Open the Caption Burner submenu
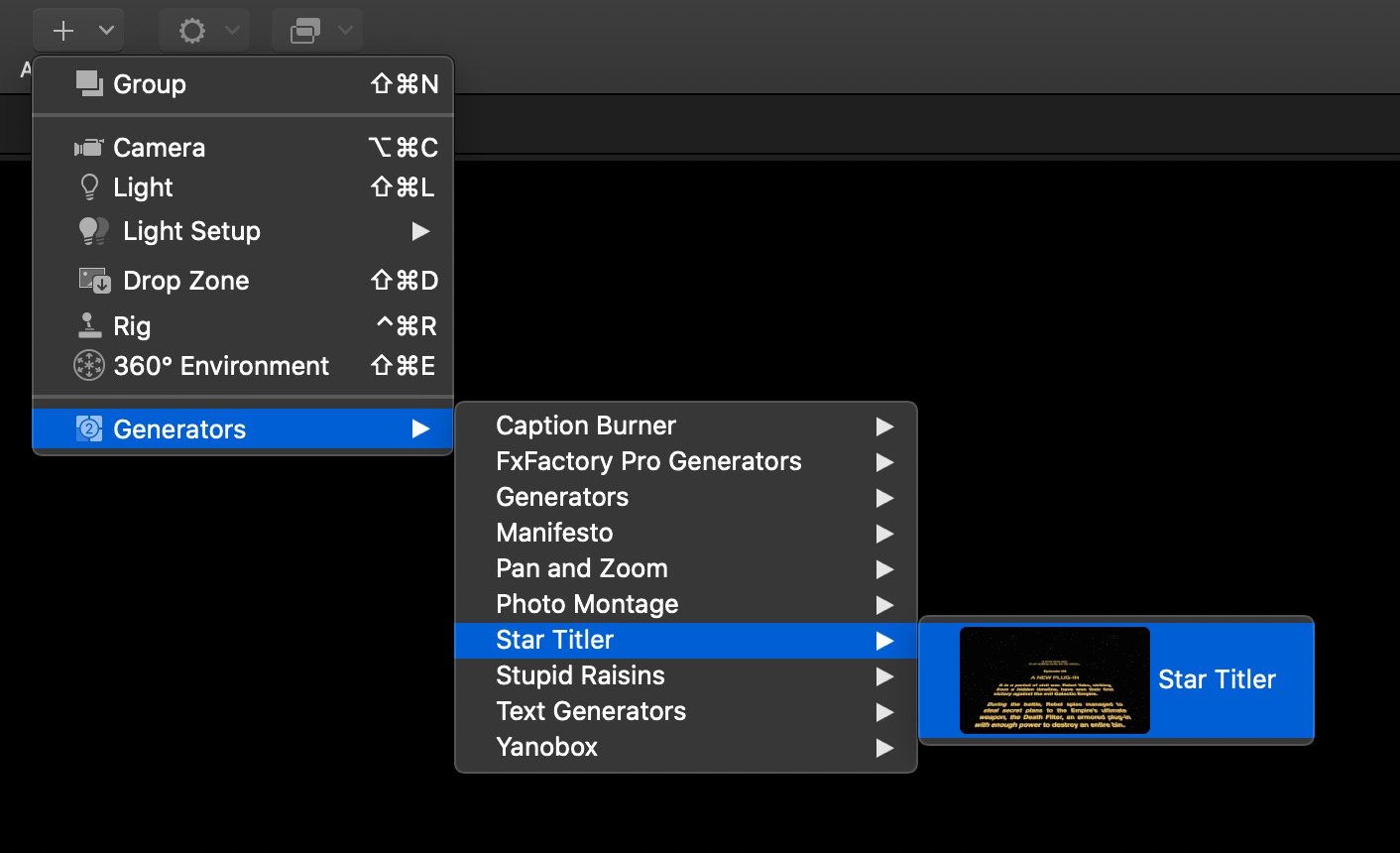 pyautogui.click(x=686, y=426)
